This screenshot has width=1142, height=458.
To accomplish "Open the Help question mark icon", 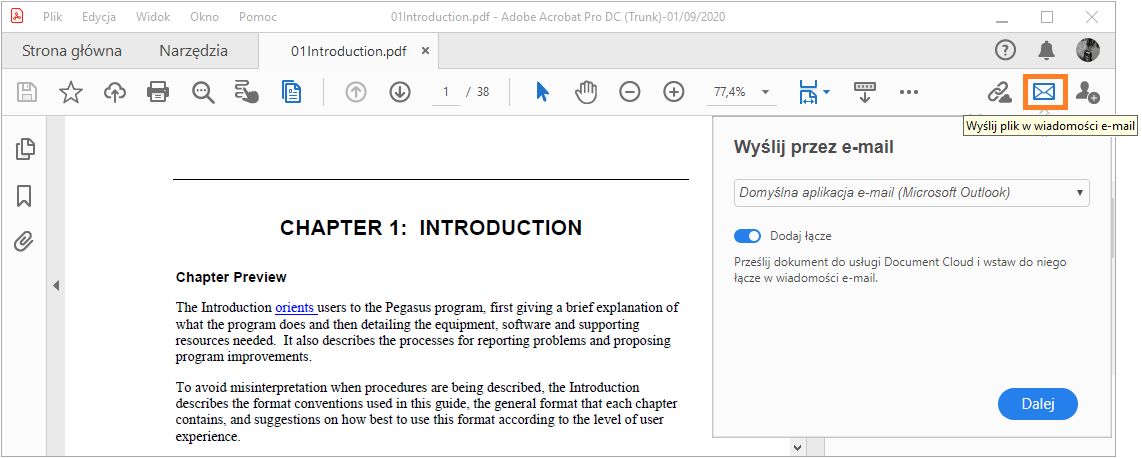I will pyautogui.click(x=1005, y=50).
